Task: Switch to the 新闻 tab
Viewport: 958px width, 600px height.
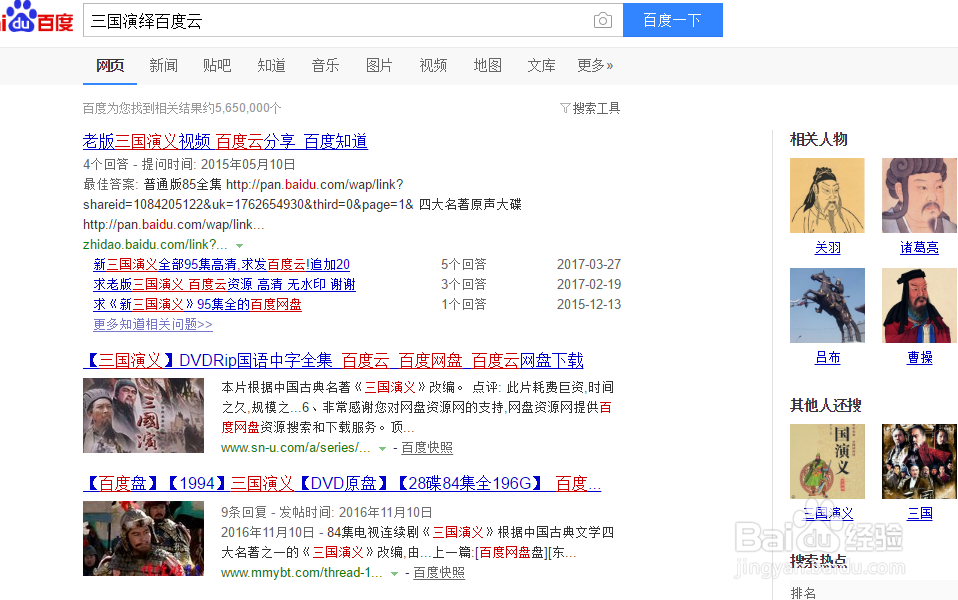Action: point(163,65)
